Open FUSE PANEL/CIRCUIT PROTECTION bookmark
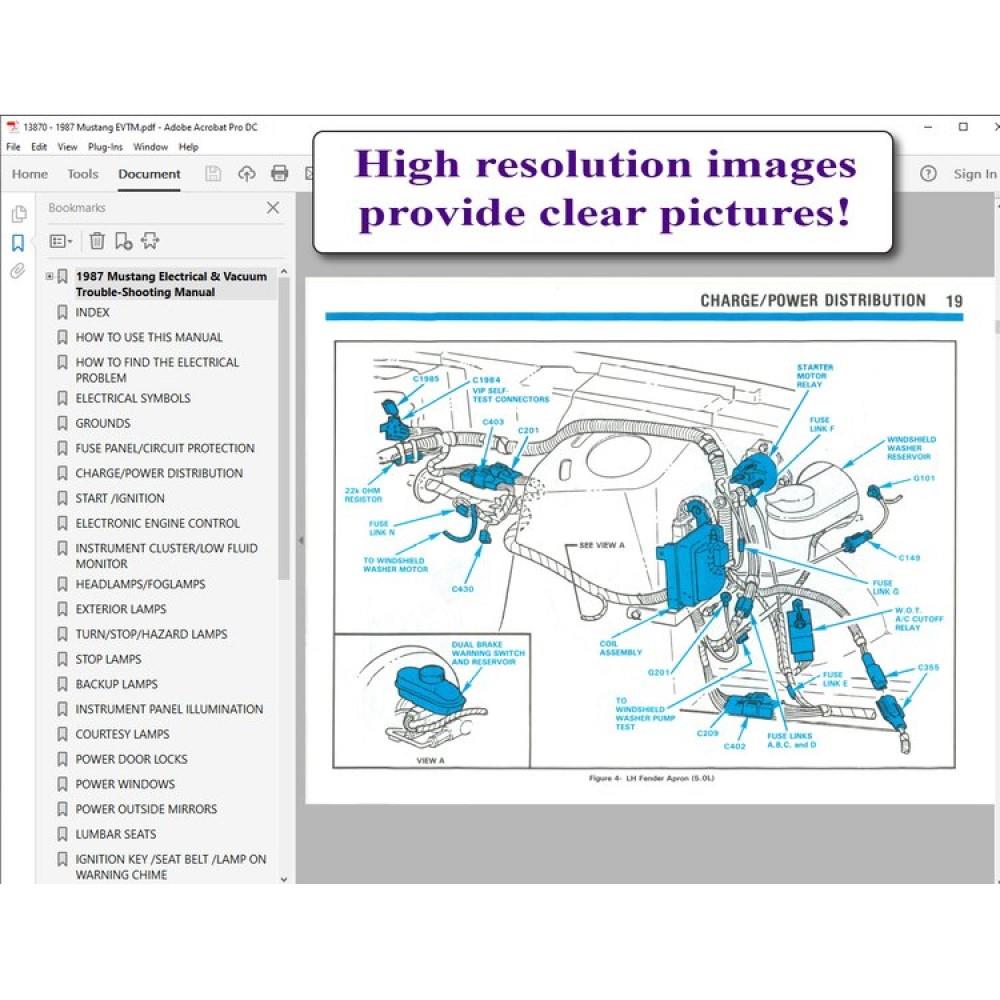The image size is (1000, 1000). [x=165, y=448]
